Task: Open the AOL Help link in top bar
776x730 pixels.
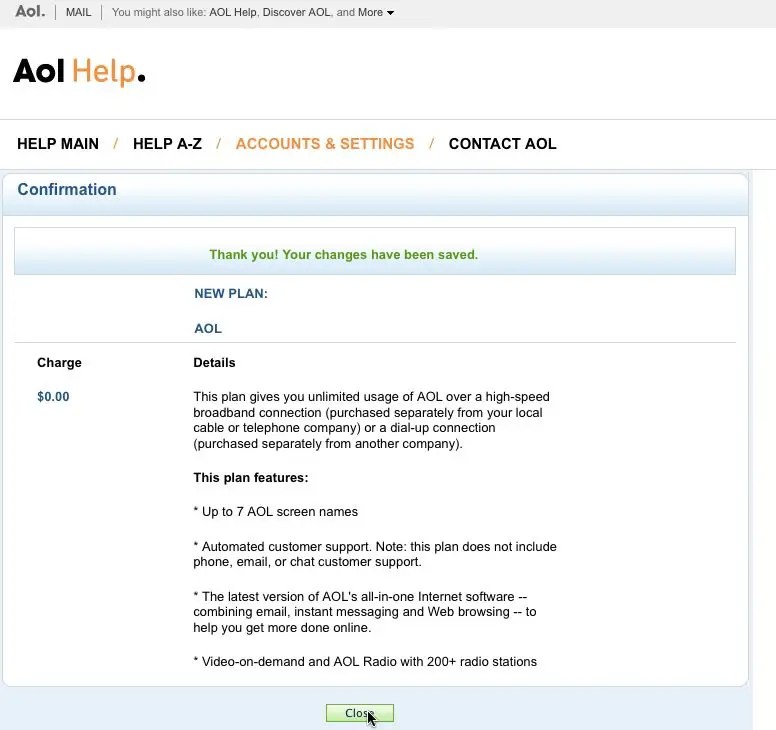Action: point(233,12)
